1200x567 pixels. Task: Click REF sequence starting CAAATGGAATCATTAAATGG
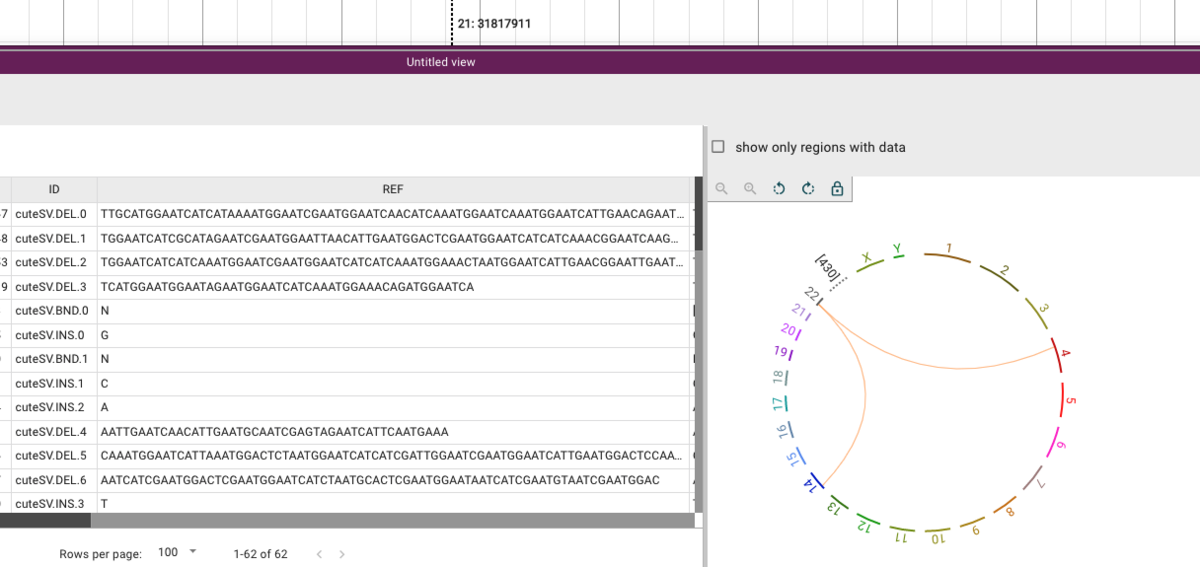click(393, 456)
